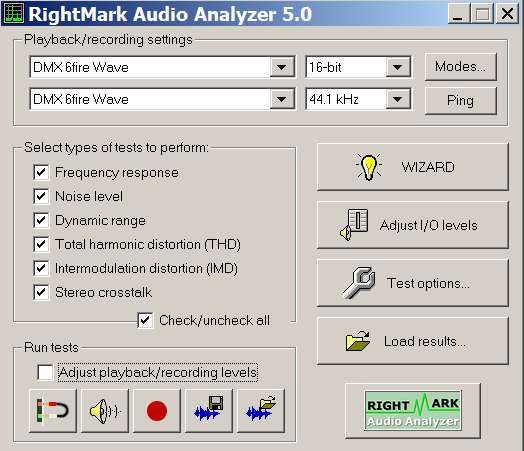Start the loopback playback/recording test icon

[53, 411]
